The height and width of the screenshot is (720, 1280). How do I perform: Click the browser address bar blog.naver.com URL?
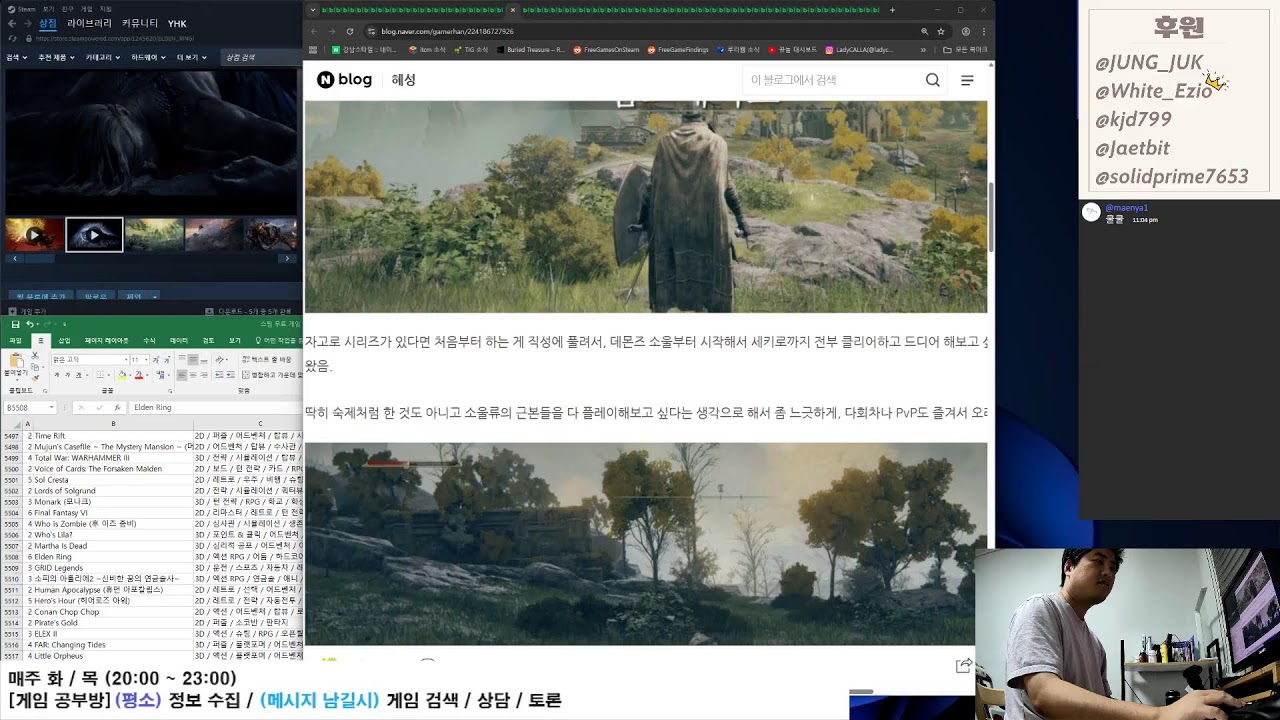(447, 31)
